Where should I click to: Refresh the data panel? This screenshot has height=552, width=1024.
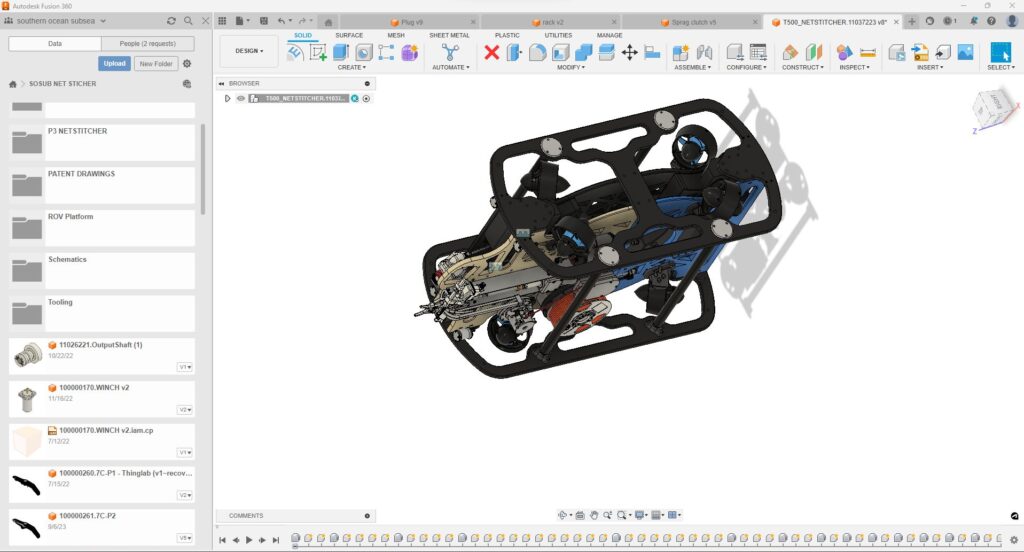click(171, 20)
